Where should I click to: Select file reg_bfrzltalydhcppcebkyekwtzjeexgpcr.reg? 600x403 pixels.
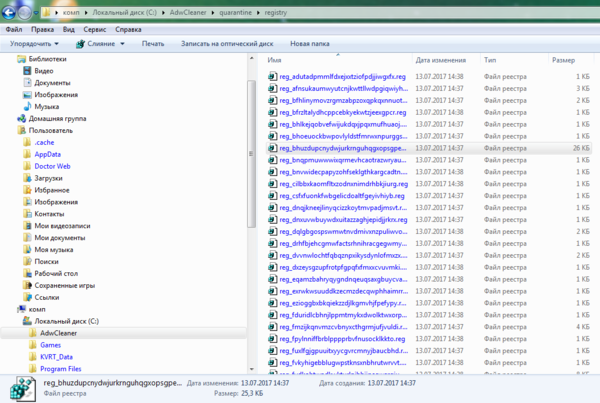pyautogui.click(x=342, y=113)
